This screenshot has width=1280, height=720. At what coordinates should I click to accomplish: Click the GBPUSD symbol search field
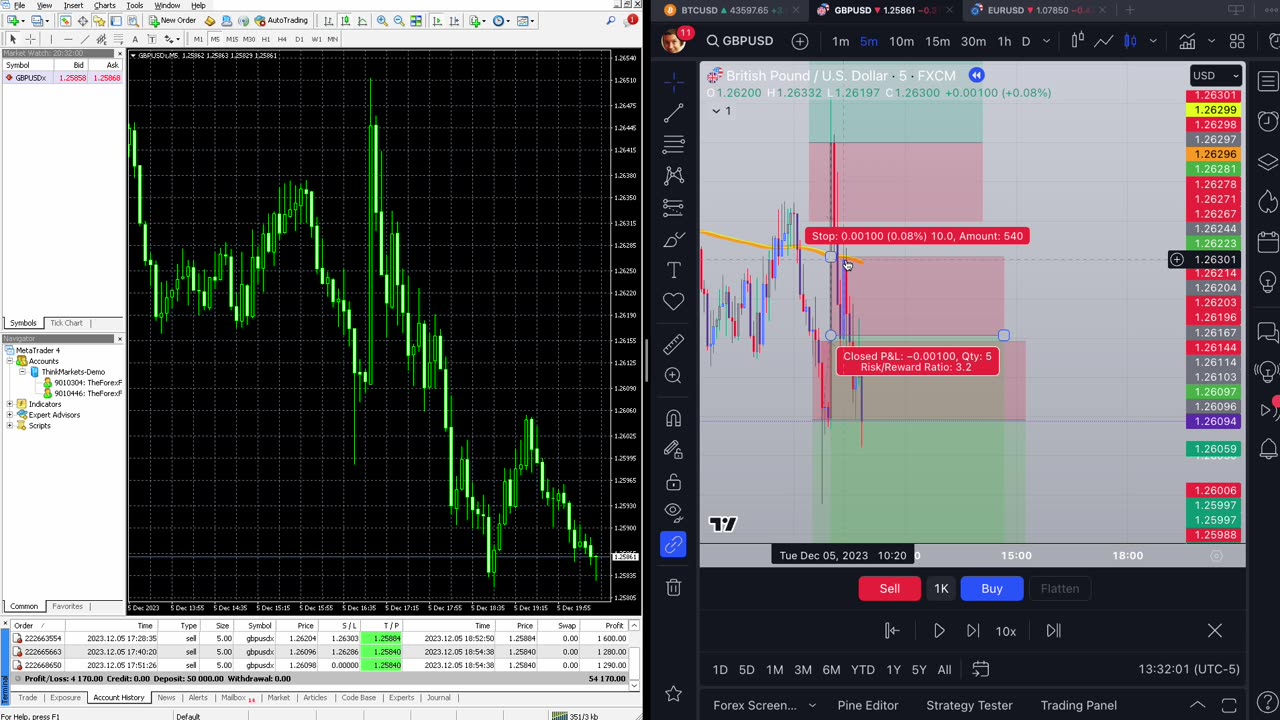pyautogui.click(x=739, y=41)
